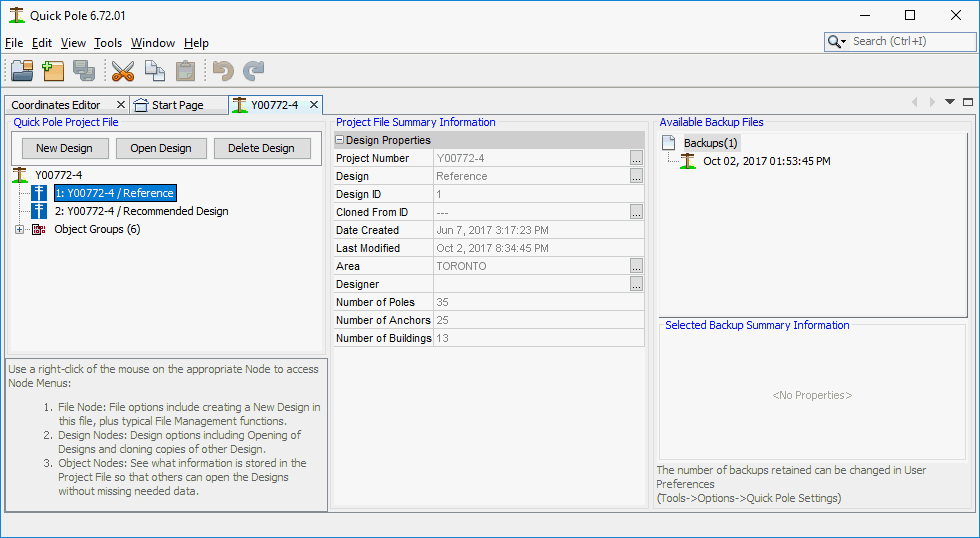
Task: Close the Coordinates Editor tab
Action: 121,105
